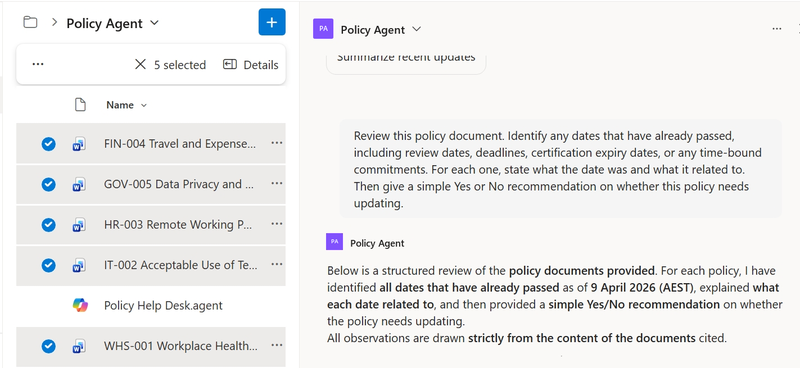Click the PA avatar beside the response

pyautogui.click(x=334, y=242)
